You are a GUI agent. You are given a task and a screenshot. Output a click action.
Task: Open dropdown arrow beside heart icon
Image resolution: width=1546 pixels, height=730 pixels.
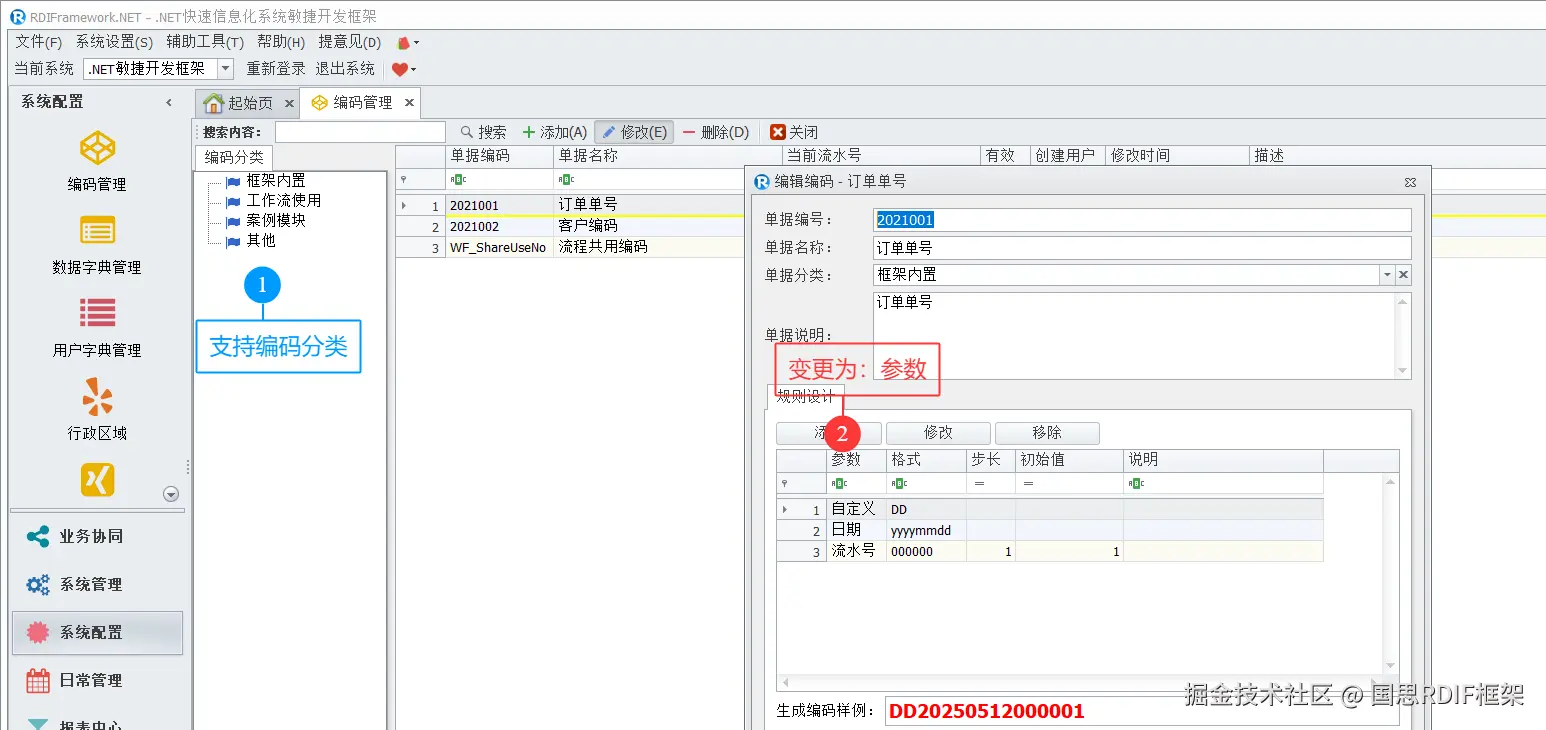[413, 69]
